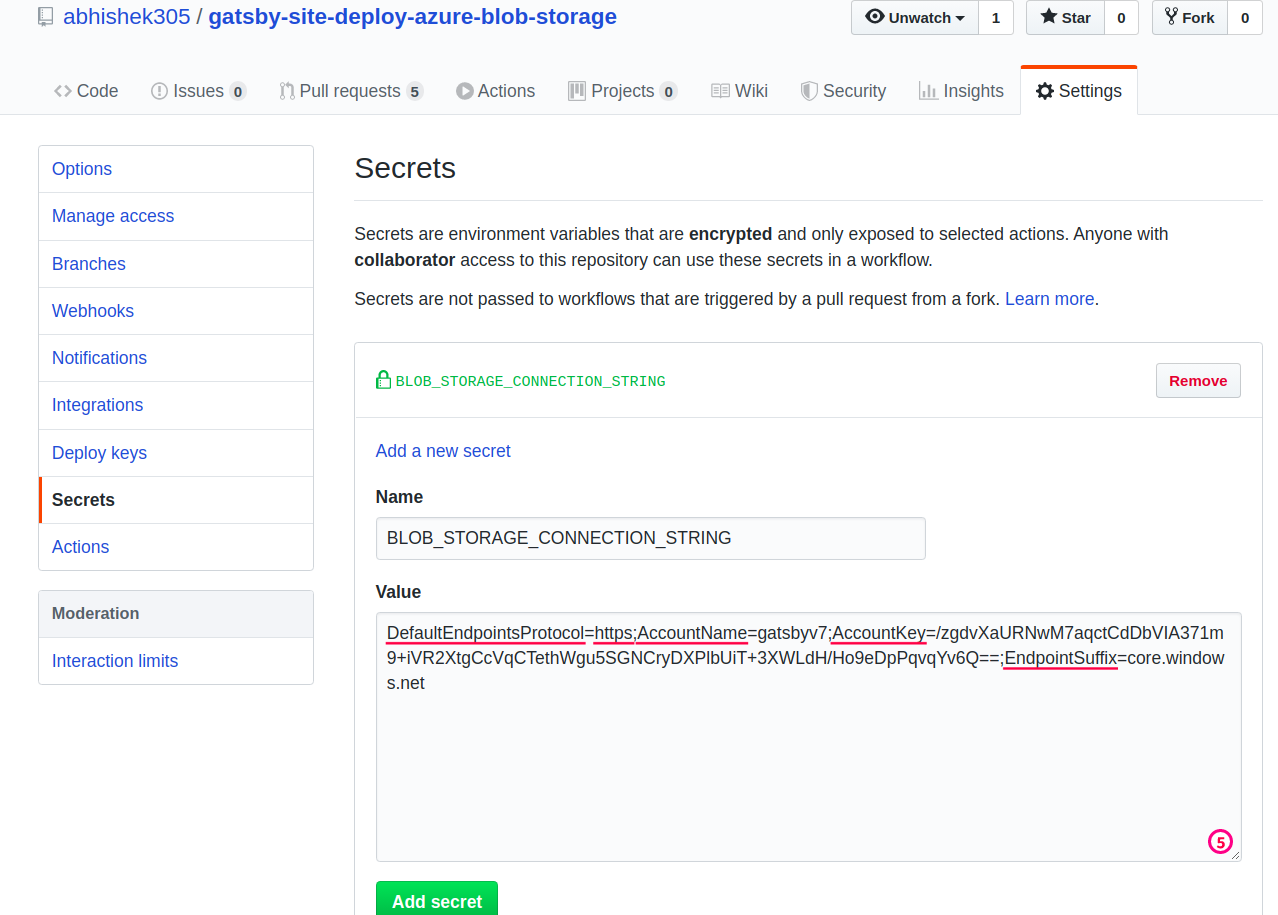Go to the Pull requests tab
Screen dimensions: 1278x915
click(x=351, y=91)
